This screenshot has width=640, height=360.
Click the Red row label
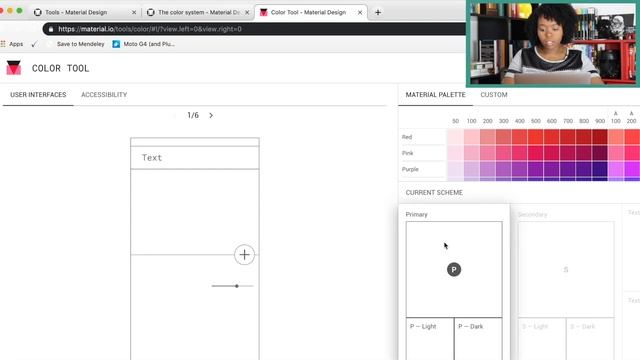pyautogui.click(x=407, y=137)
